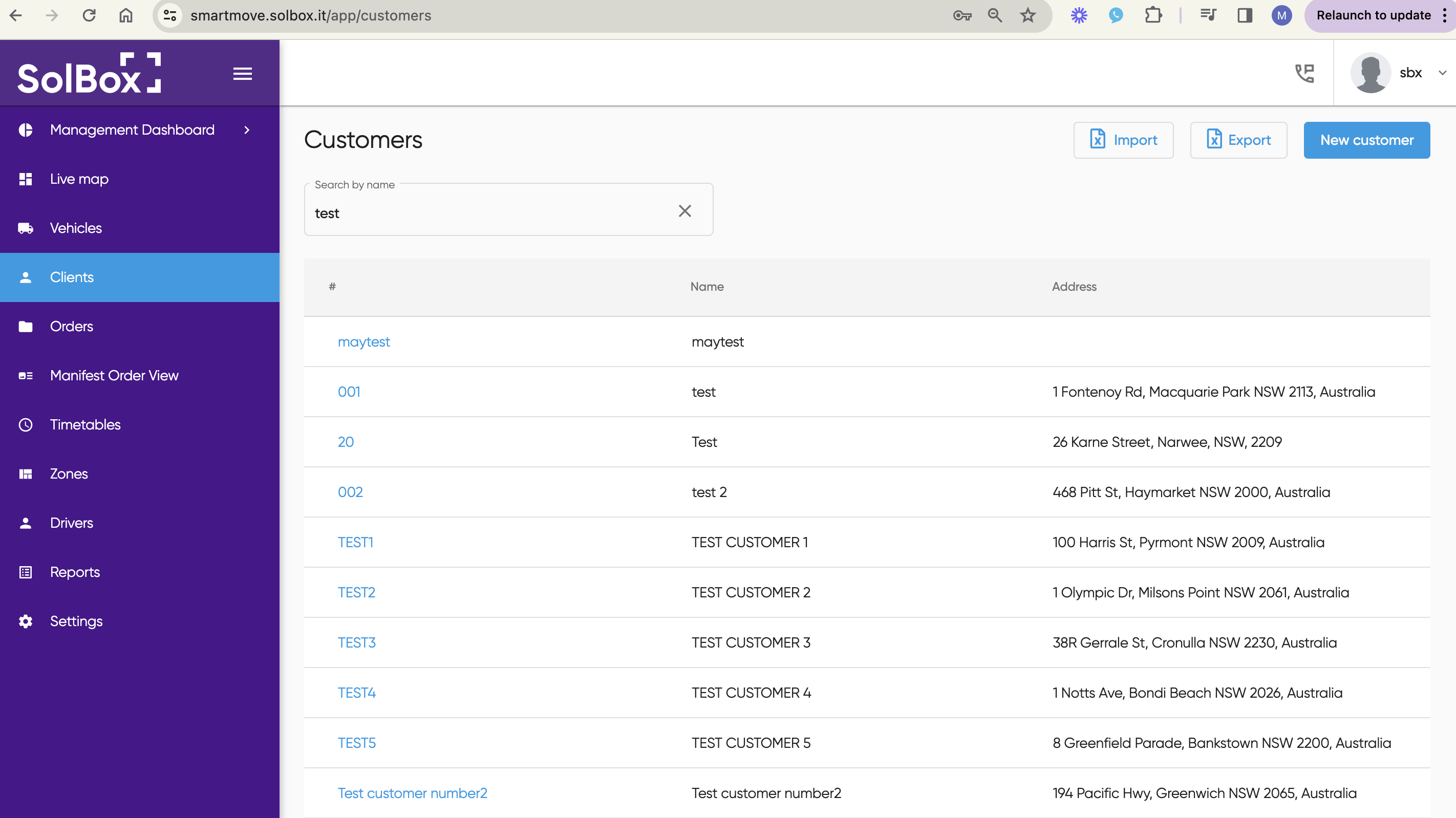
Task: Click the Customers page heading
Action: (363, 140)
